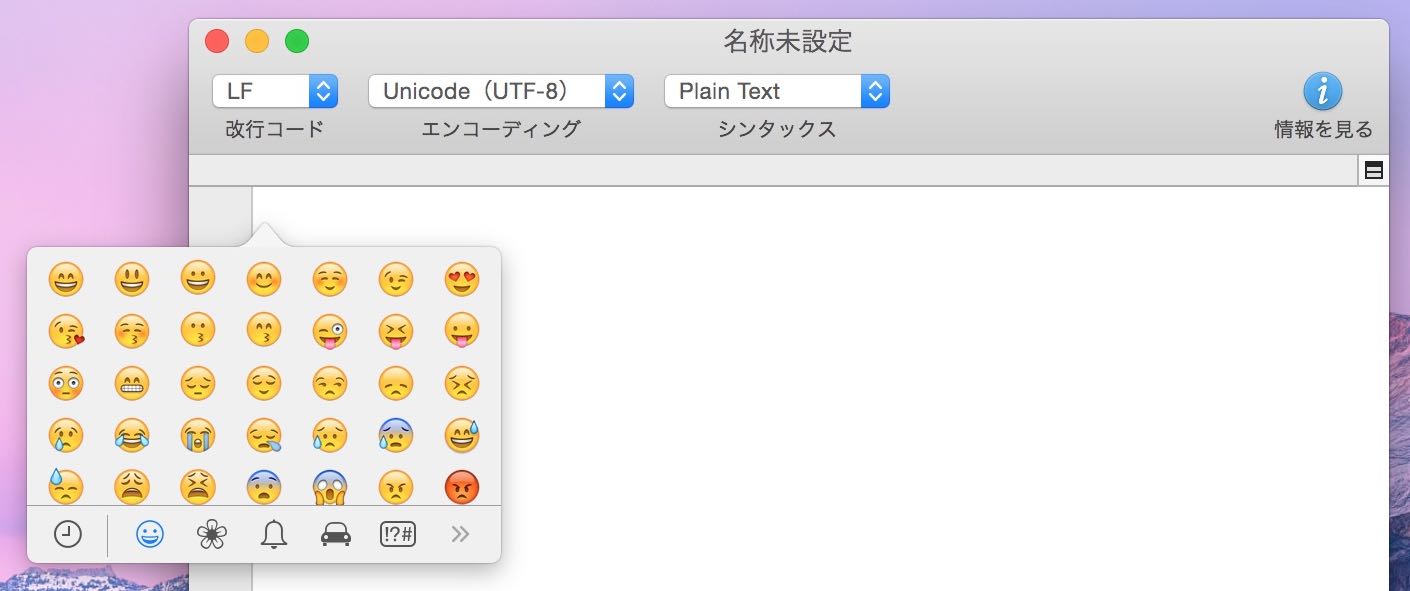Insert the tears of joy emoji

pyautogui.click(x=132, y=434)
